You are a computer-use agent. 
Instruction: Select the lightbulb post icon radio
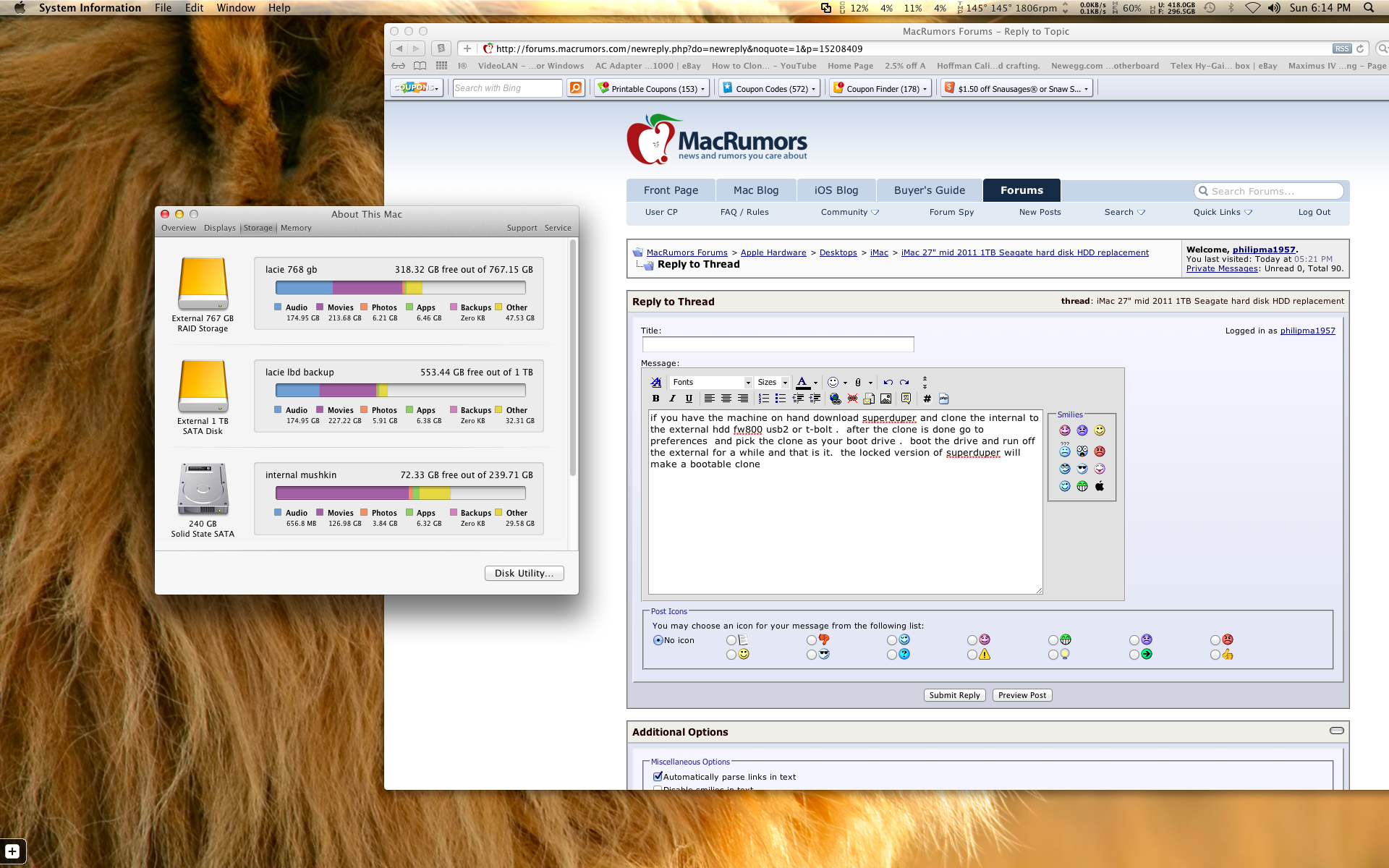coord(1053,655)
